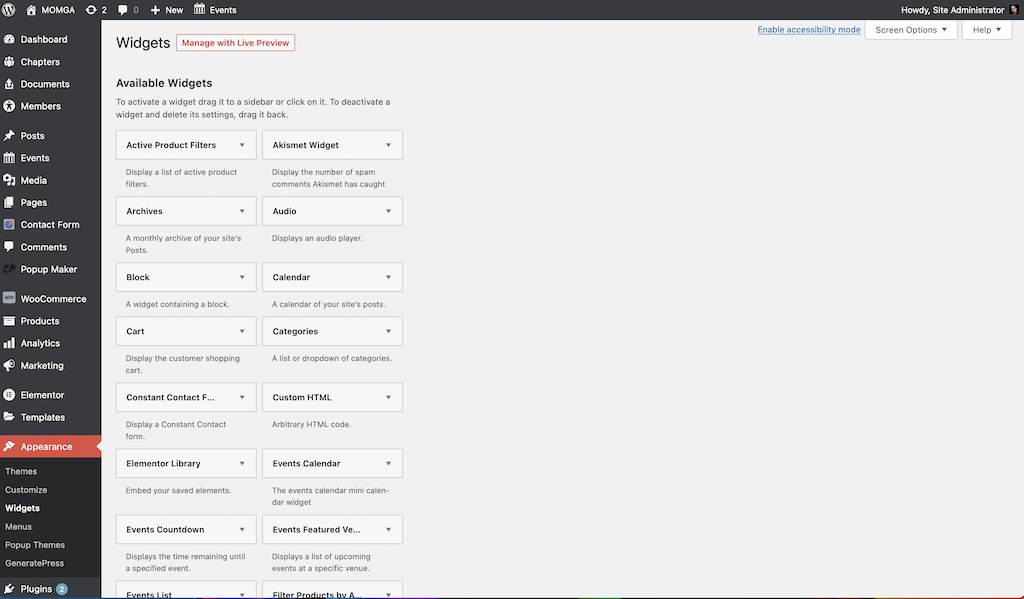Click the MOMGA site name link
Image resolution: width=1024 pixels, height=599 pixels.
[x=58, y=10]
